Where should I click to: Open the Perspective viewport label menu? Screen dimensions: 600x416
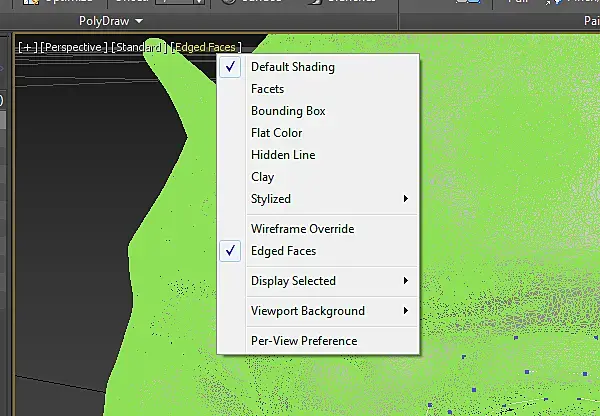(73, 47)
